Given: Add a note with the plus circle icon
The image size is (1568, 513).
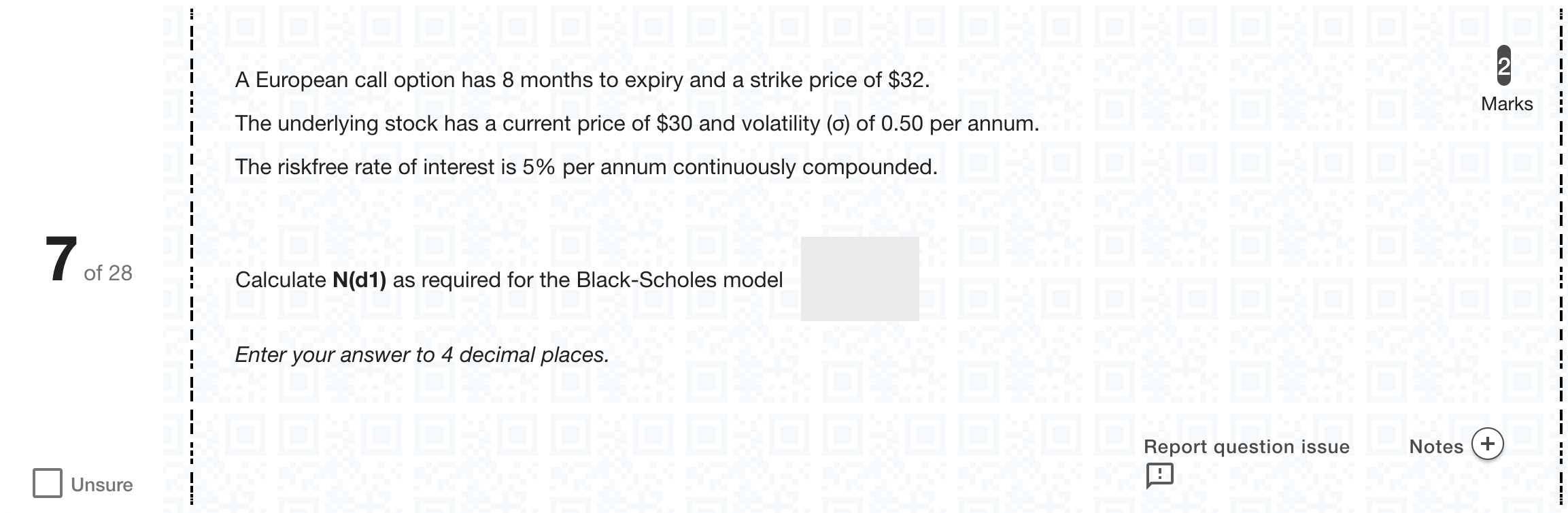Looking at the screenshot, I should pos(1488,444).
